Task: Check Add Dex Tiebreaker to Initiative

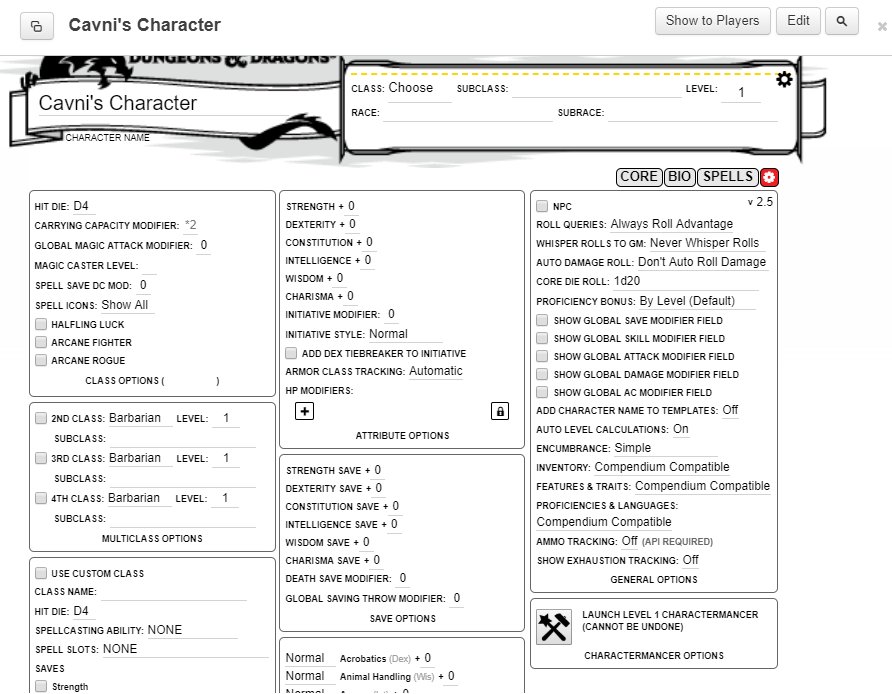Action: 291,353
